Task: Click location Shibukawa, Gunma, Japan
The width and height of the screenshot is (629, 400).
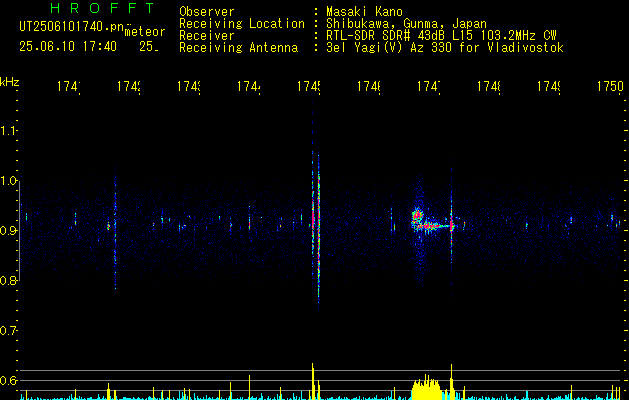Action: pos(406,24)
